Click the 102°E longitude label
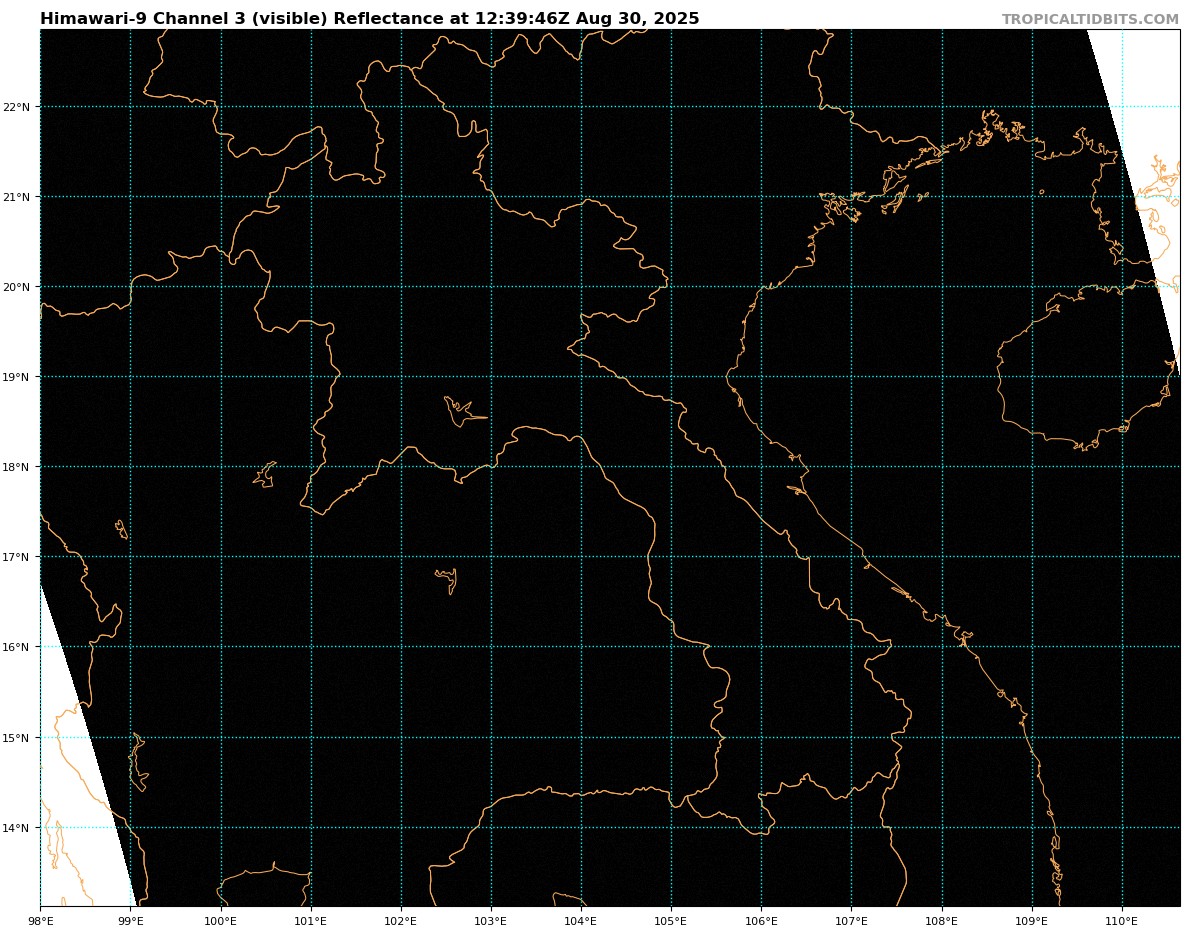1200x929 pixels. [401, 921]
